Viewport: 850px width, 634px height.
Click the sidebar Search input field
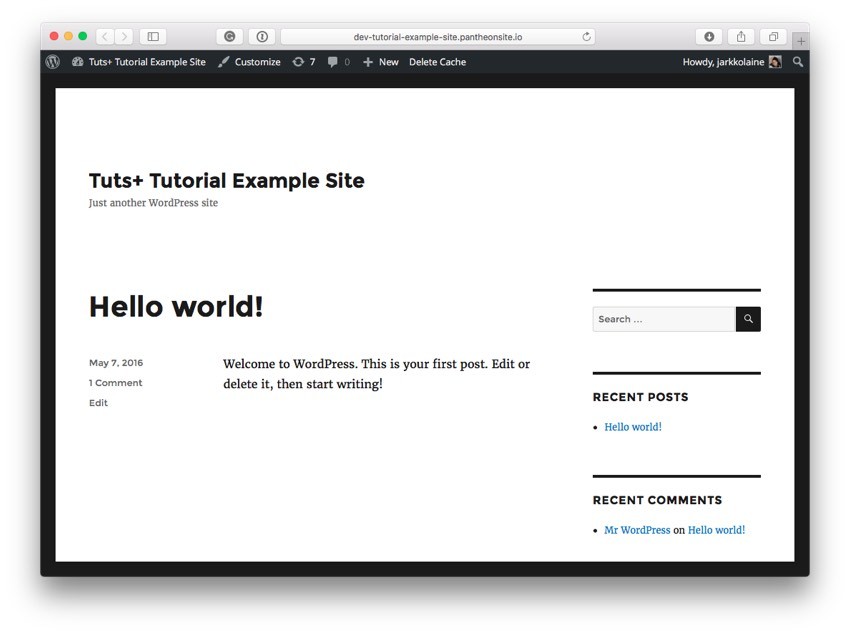coord(664,319)
